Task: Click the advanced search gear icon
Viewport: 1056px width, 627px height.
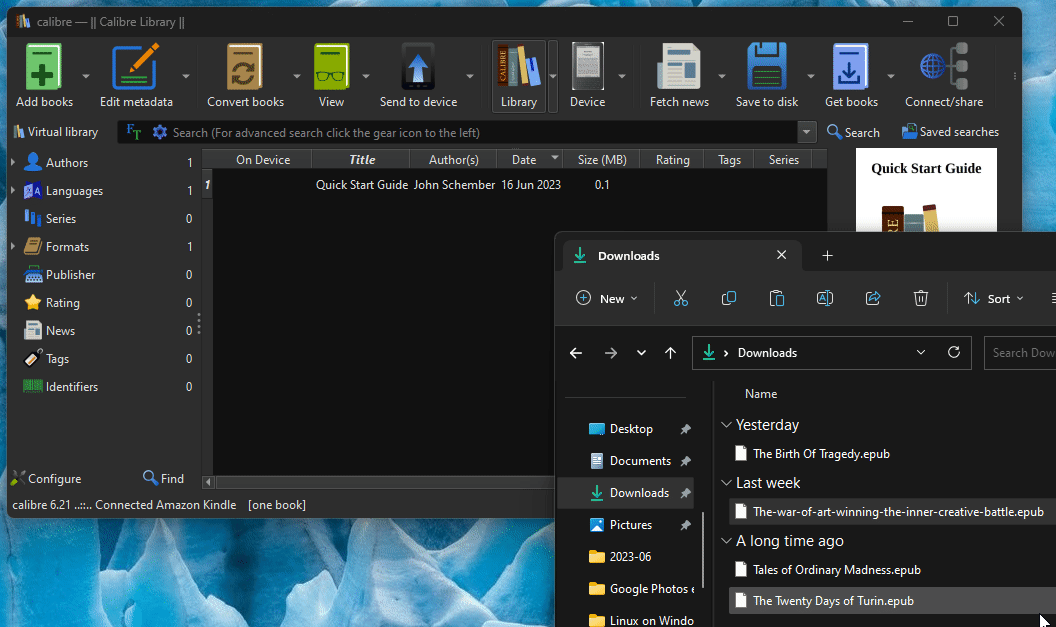Action: 160,132
